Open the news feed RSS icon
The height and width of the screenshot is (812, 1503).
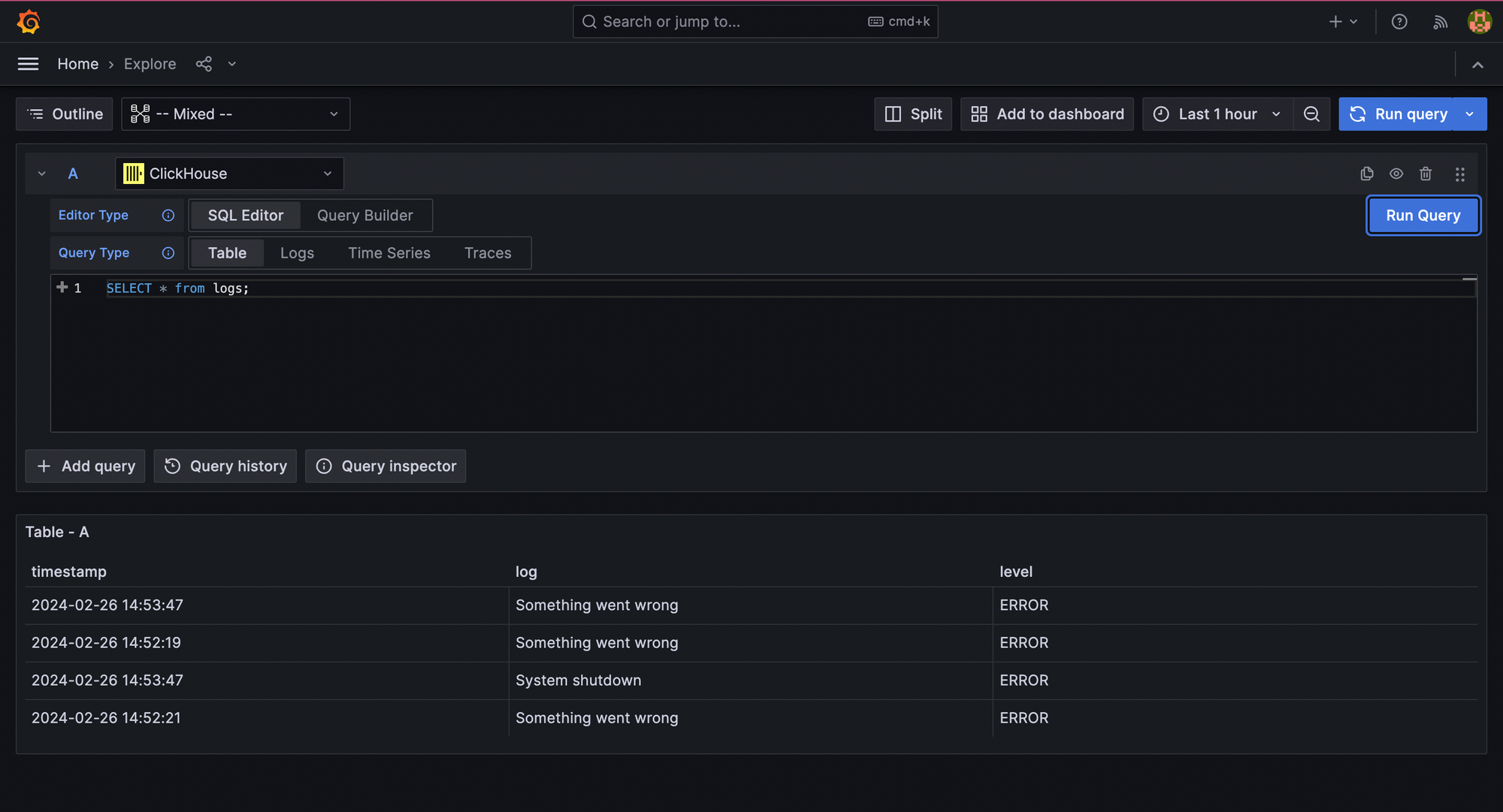1440,22
